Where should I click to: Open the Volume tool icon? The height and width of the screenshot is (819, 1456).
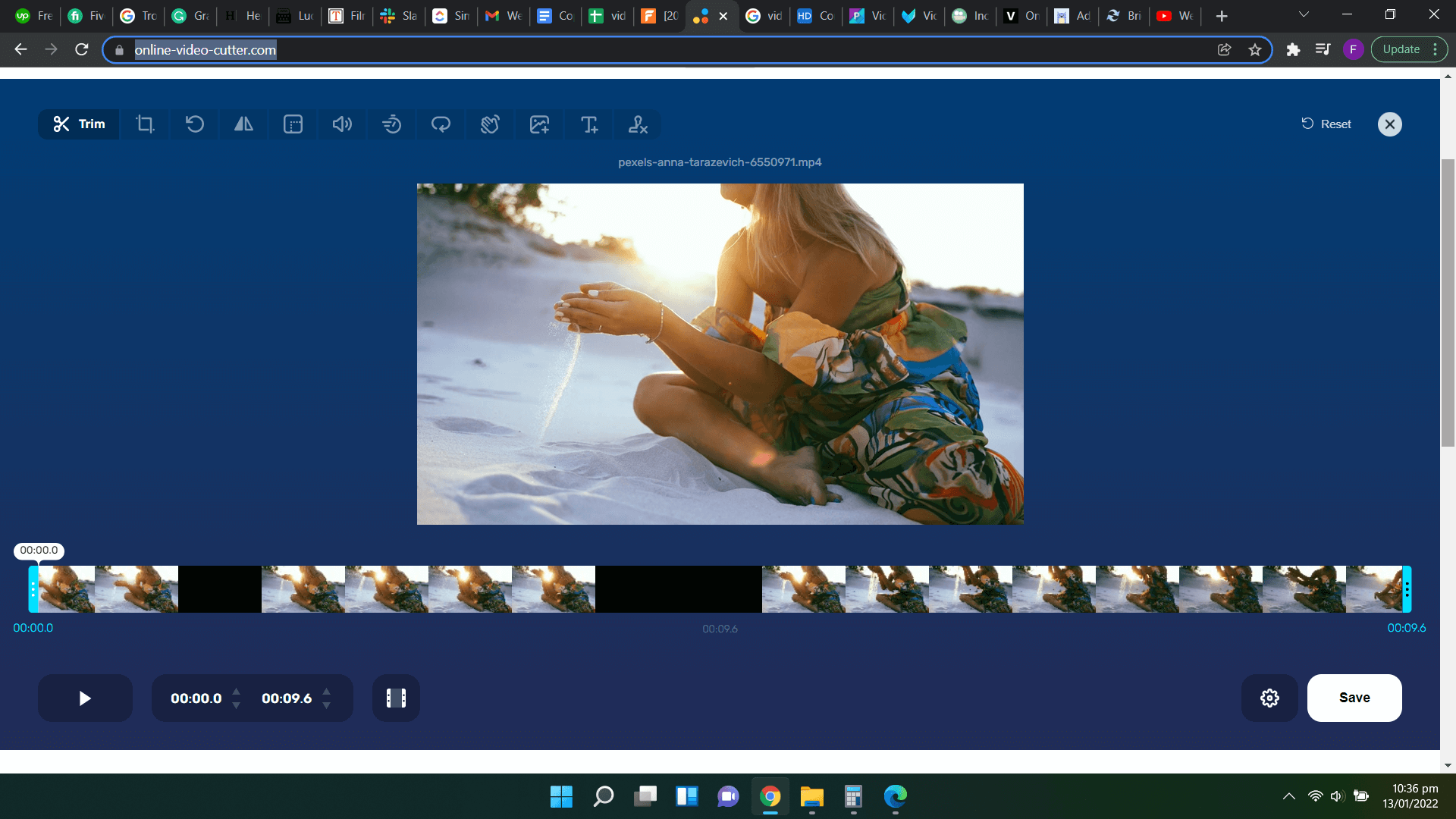coord(342,124)
